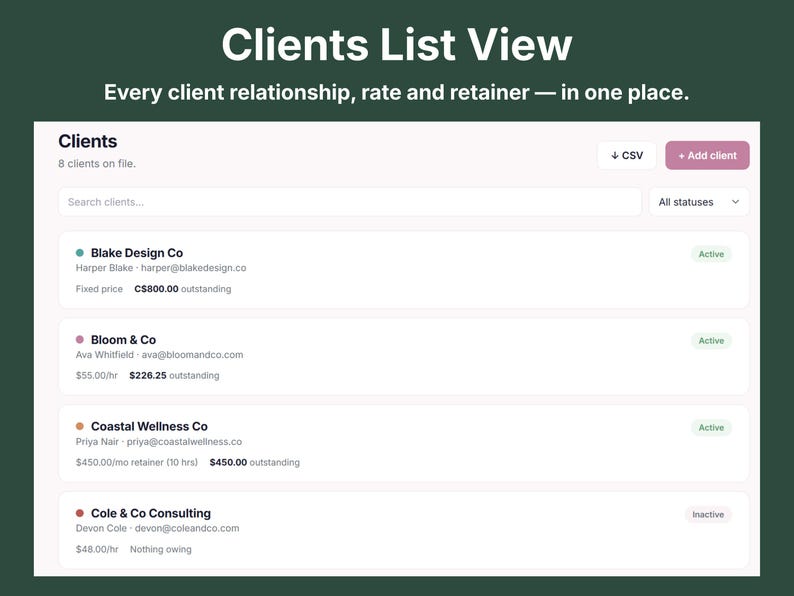Click the teal dot beside Blake Design Co
This screenshot has width=794, height=596.
(80, 253)
